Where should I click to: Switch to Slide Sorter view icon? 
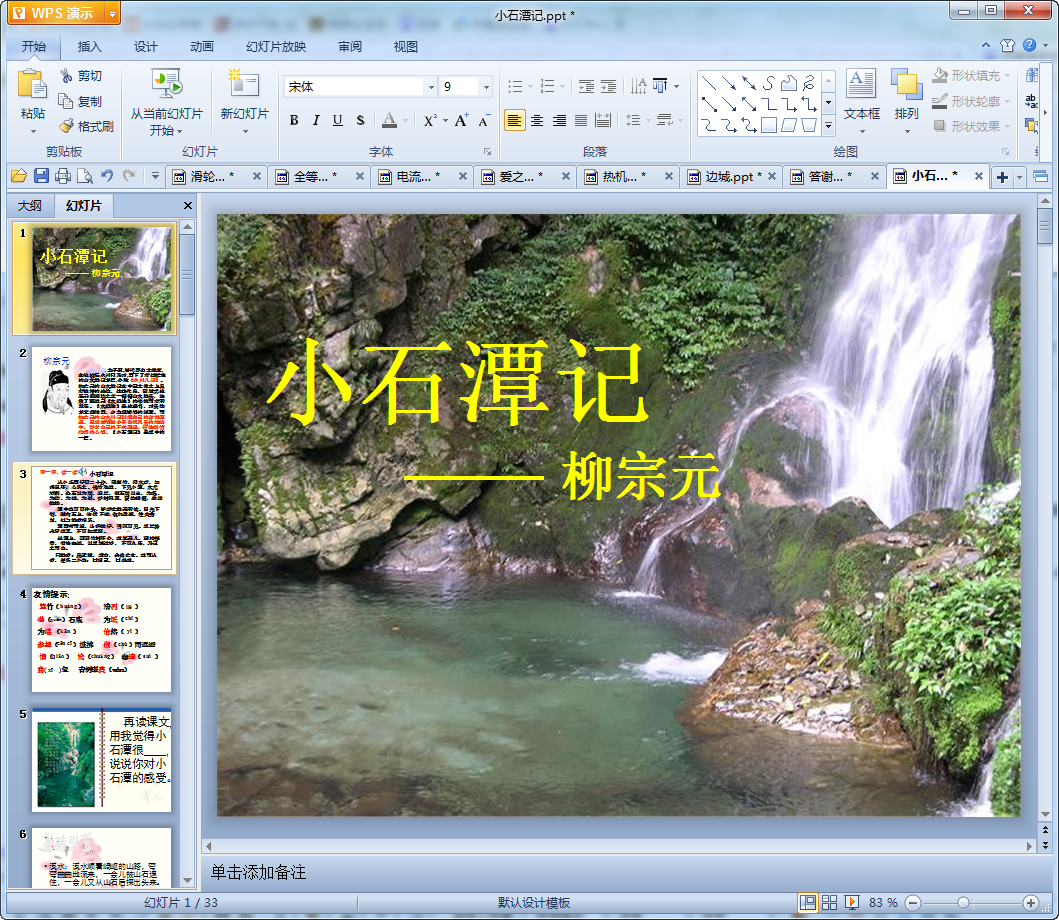coord(829,902)
